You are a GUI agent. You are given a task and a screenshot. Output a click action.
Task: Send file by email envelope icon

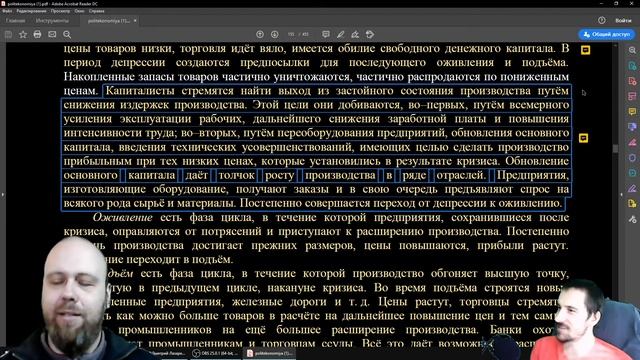[52, 35]
